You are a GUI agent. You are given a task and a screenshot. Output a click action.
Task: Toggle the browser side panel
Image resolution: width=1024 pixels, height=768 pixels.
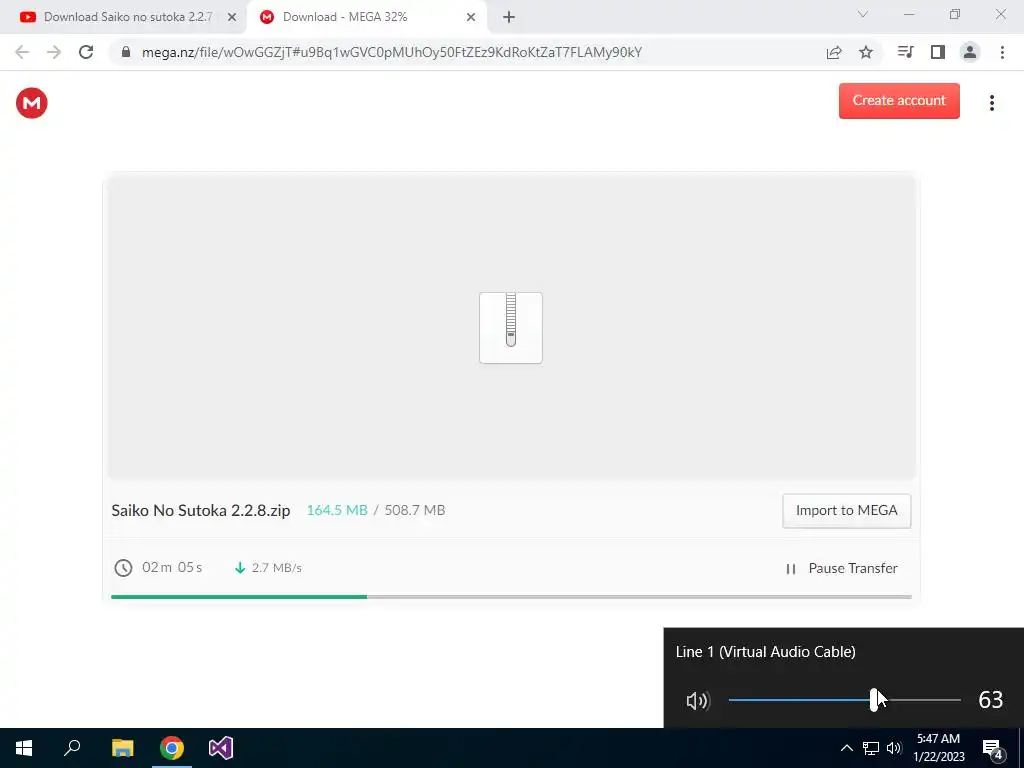938,52
